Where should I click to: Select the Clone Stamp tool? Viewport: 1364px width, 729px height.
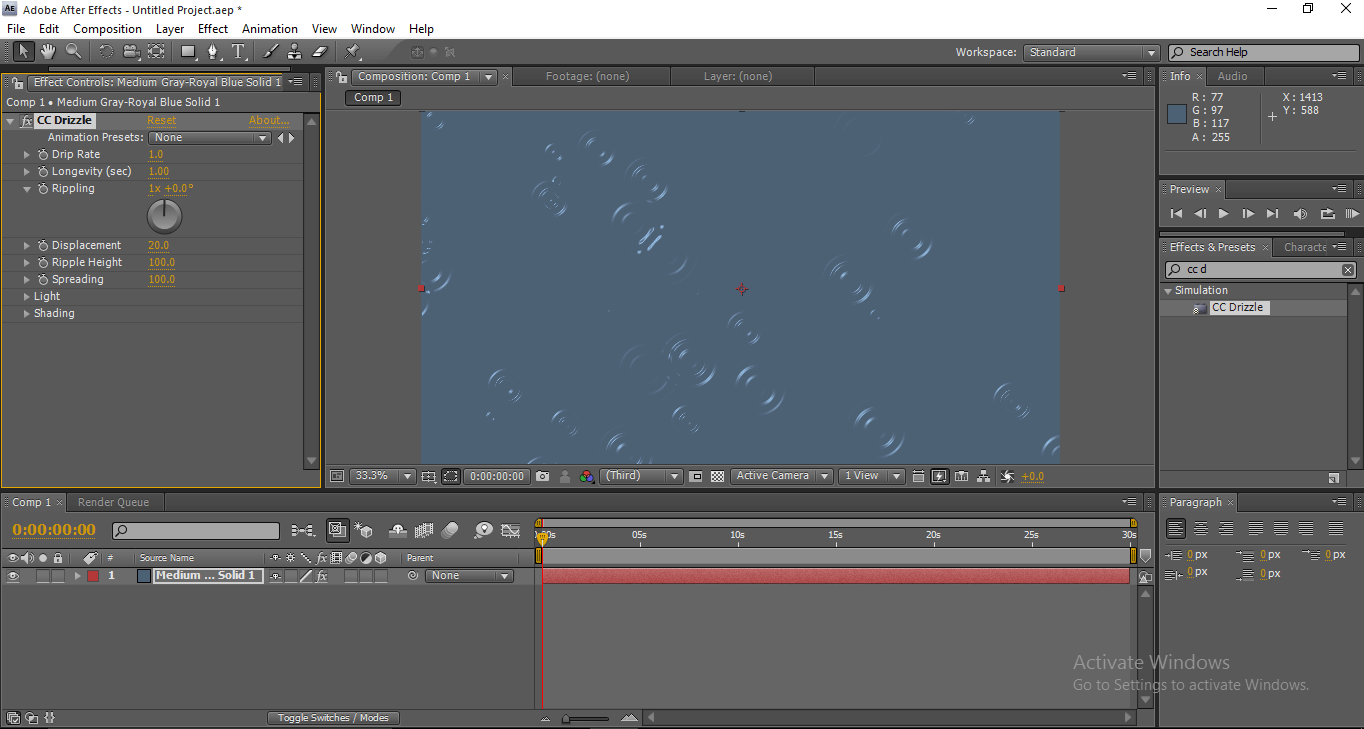point(295,51)
